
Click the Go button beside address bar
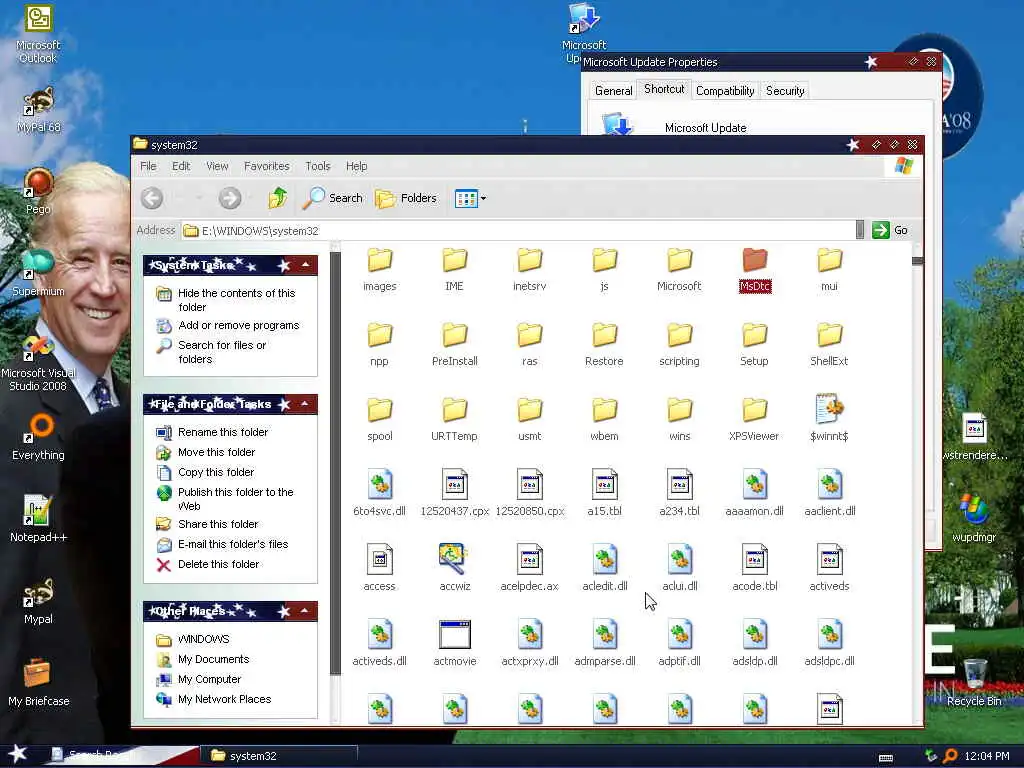891,230
